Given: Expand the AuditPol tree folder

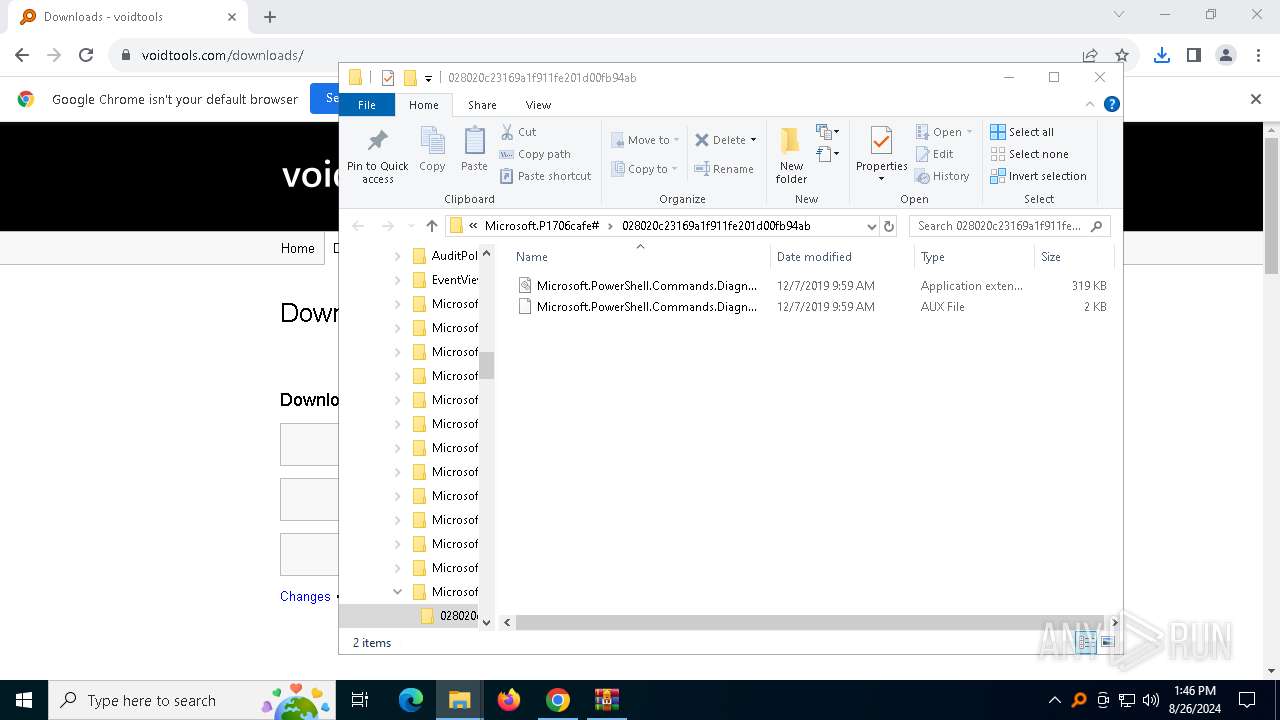Looking at the screenshot, I should 398,256.
